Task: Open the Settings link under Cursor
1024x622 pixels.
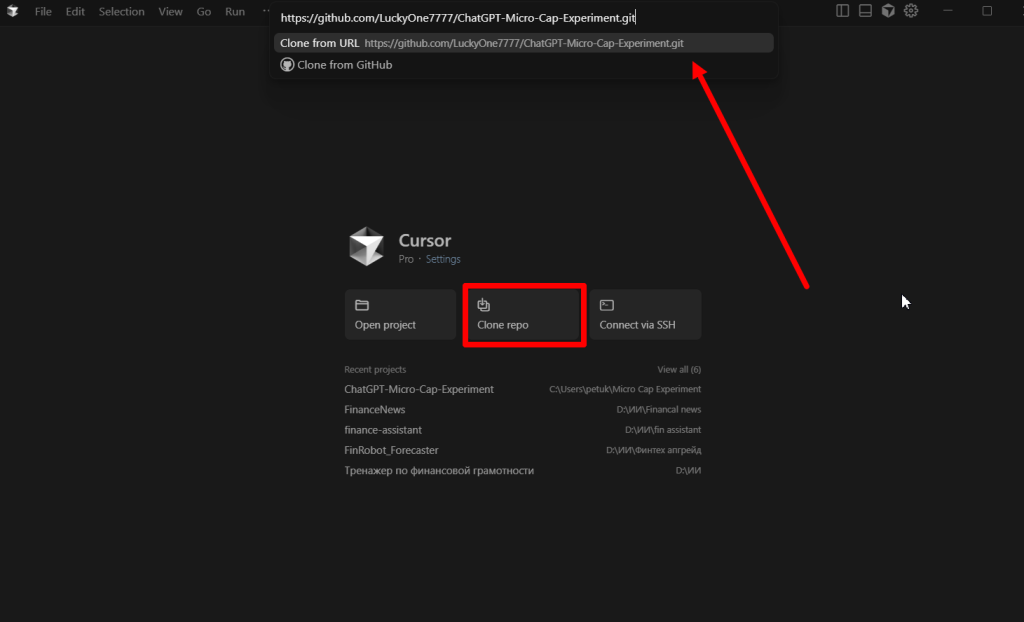Action: [443, 259]
